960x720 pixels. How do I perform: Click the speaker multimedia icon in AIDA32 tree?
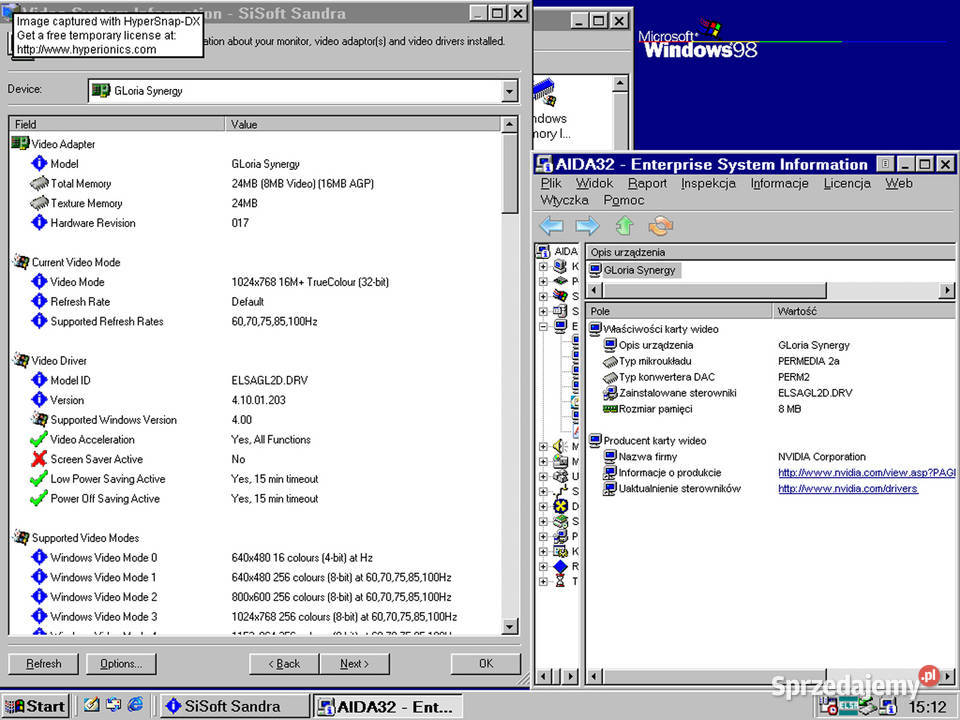(x=560, y=446)
